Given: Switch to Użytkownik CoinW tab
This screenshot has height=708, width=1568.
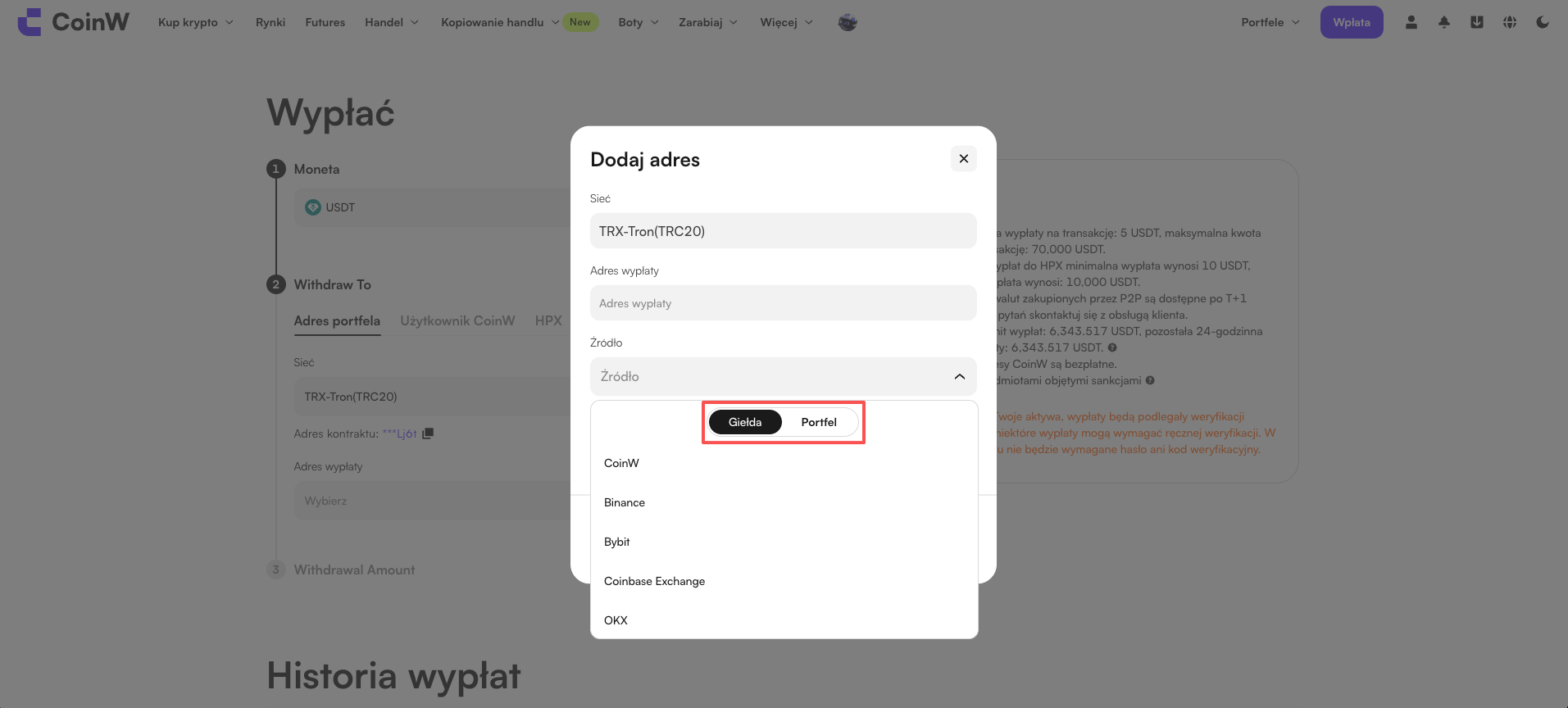Looking at the screenshot, I should pos(457,321).
